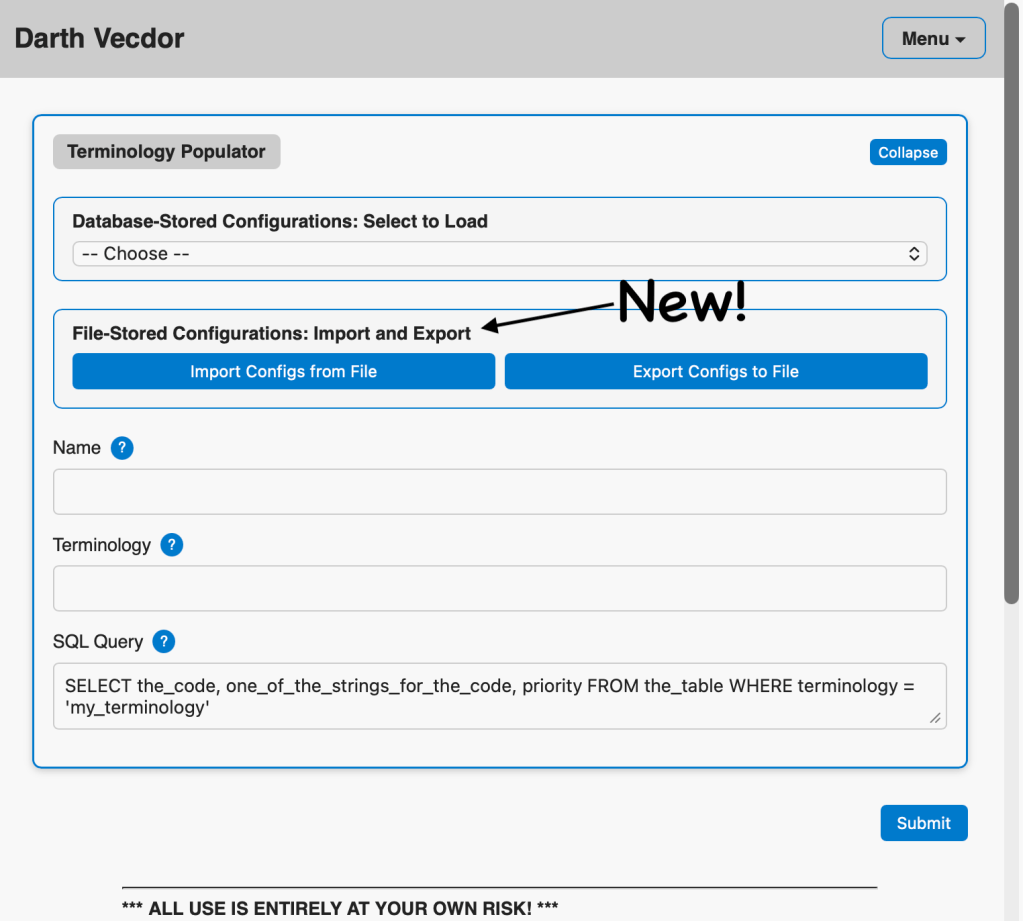
Task: Click the own-risk disclaimer text
Action: tap(339, 908)
